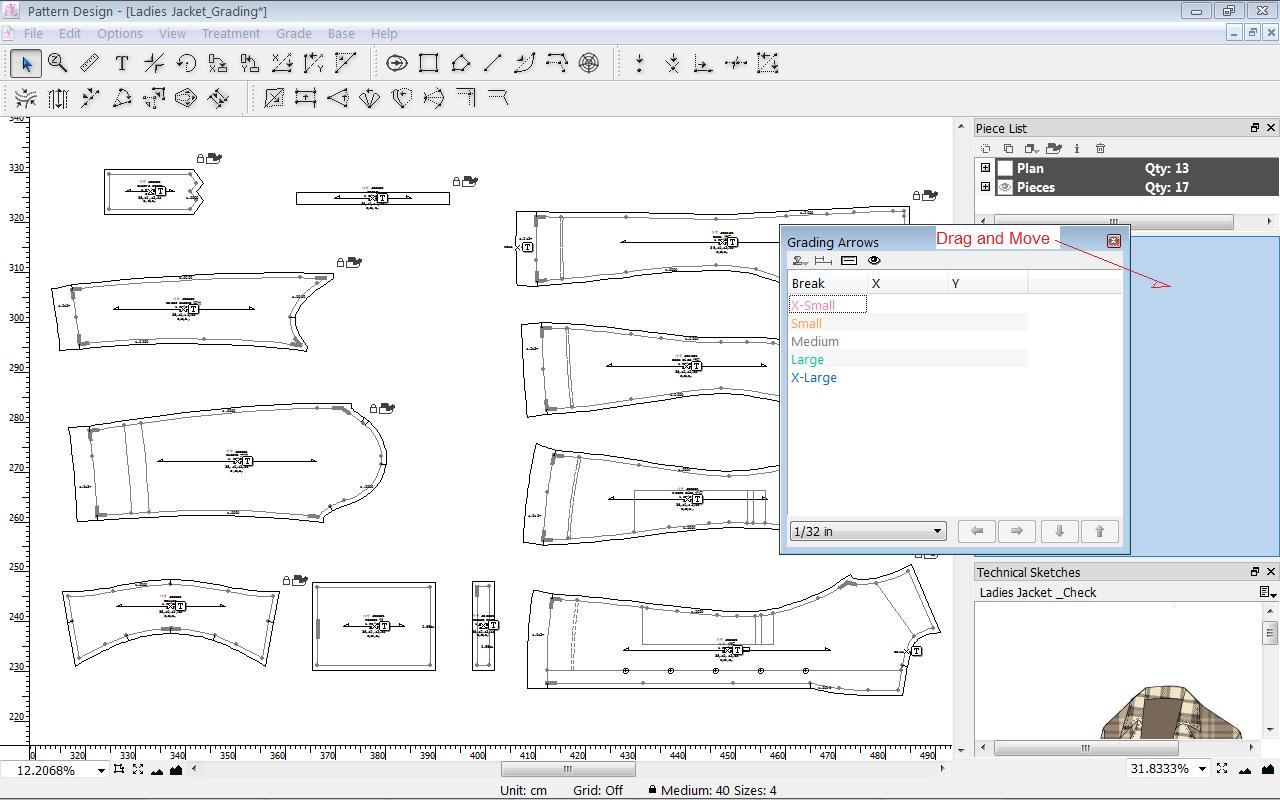Select the X-Large size row
The image size is (1280, 800).
tap(814, 378)
